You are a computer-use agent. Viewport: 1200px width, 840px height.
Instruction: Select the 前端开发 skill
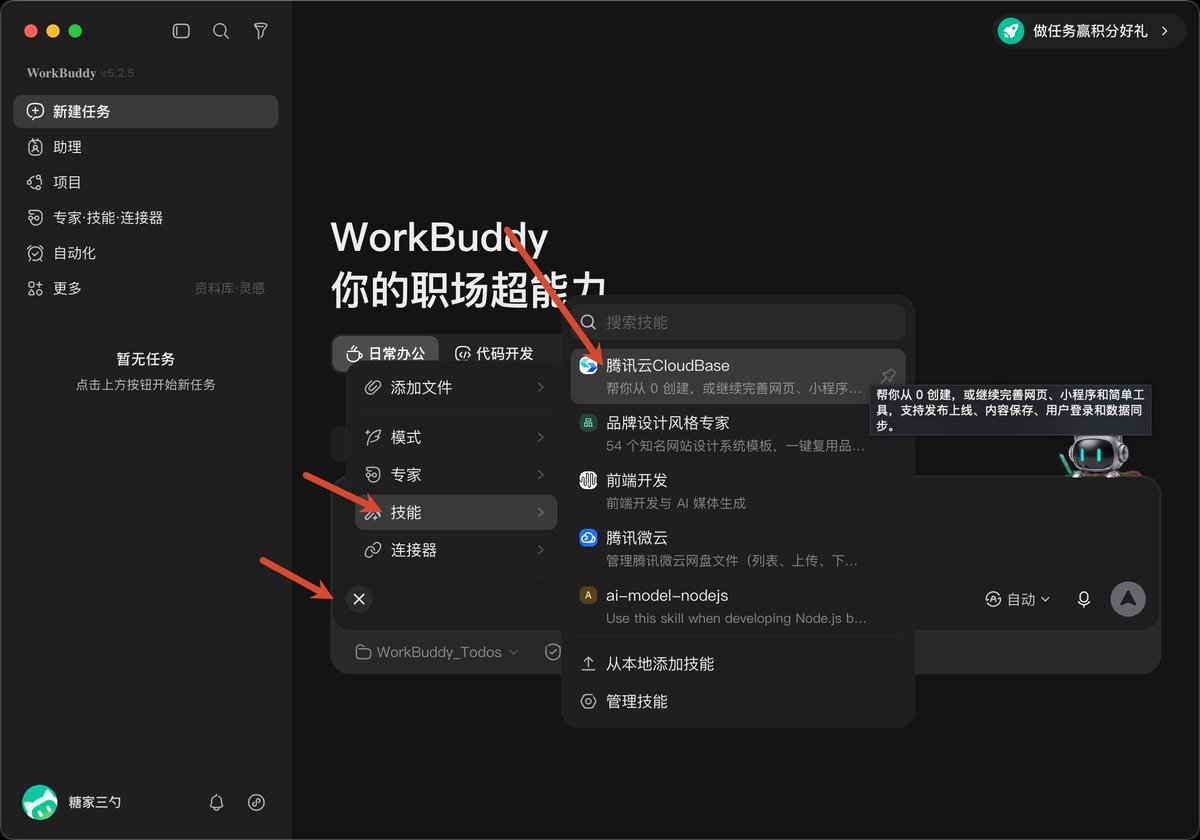click(738, 491)
